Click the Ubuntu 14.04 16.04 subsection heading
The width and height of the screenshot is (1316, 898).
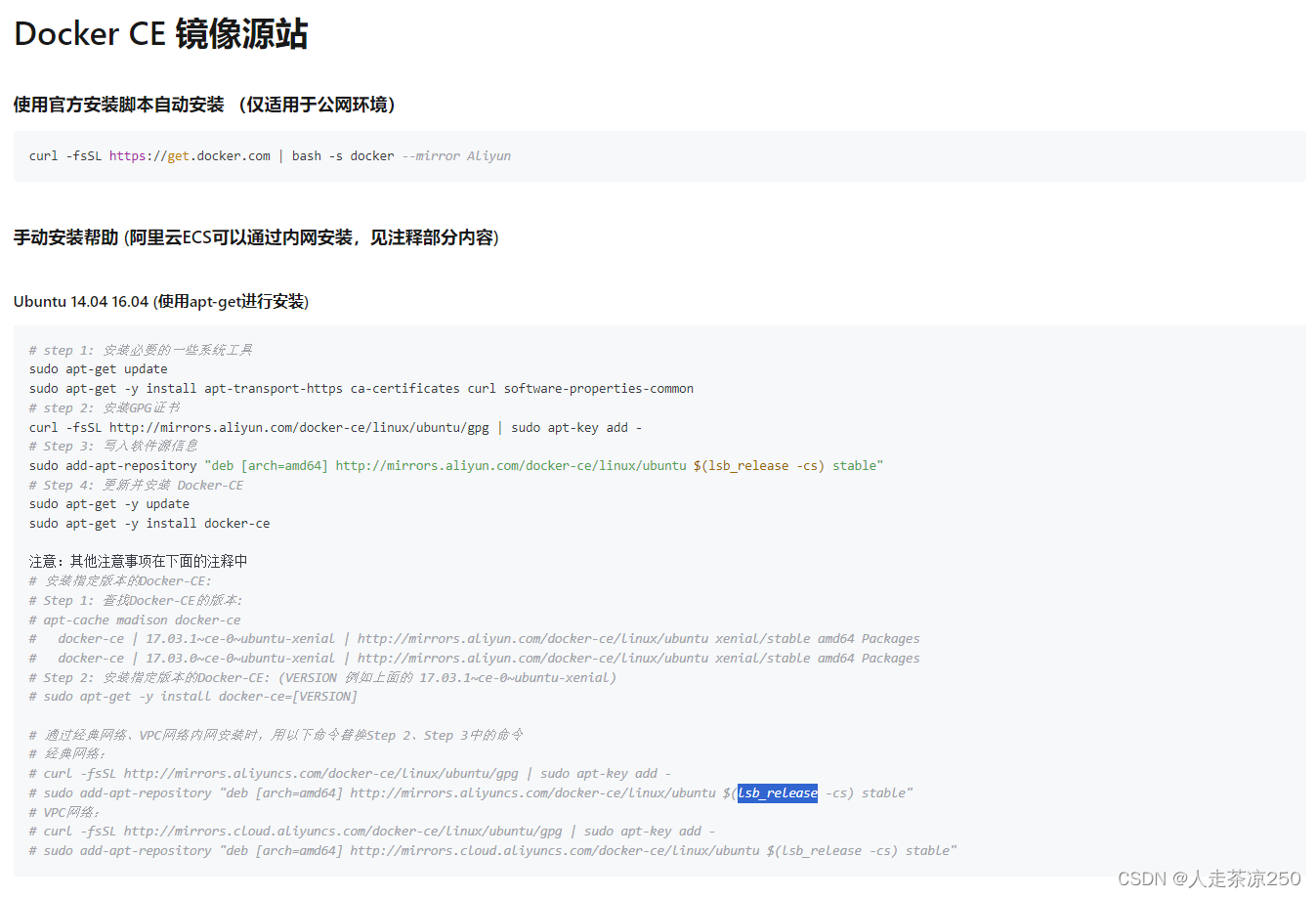pyautogui.click(x=161, y=301)
